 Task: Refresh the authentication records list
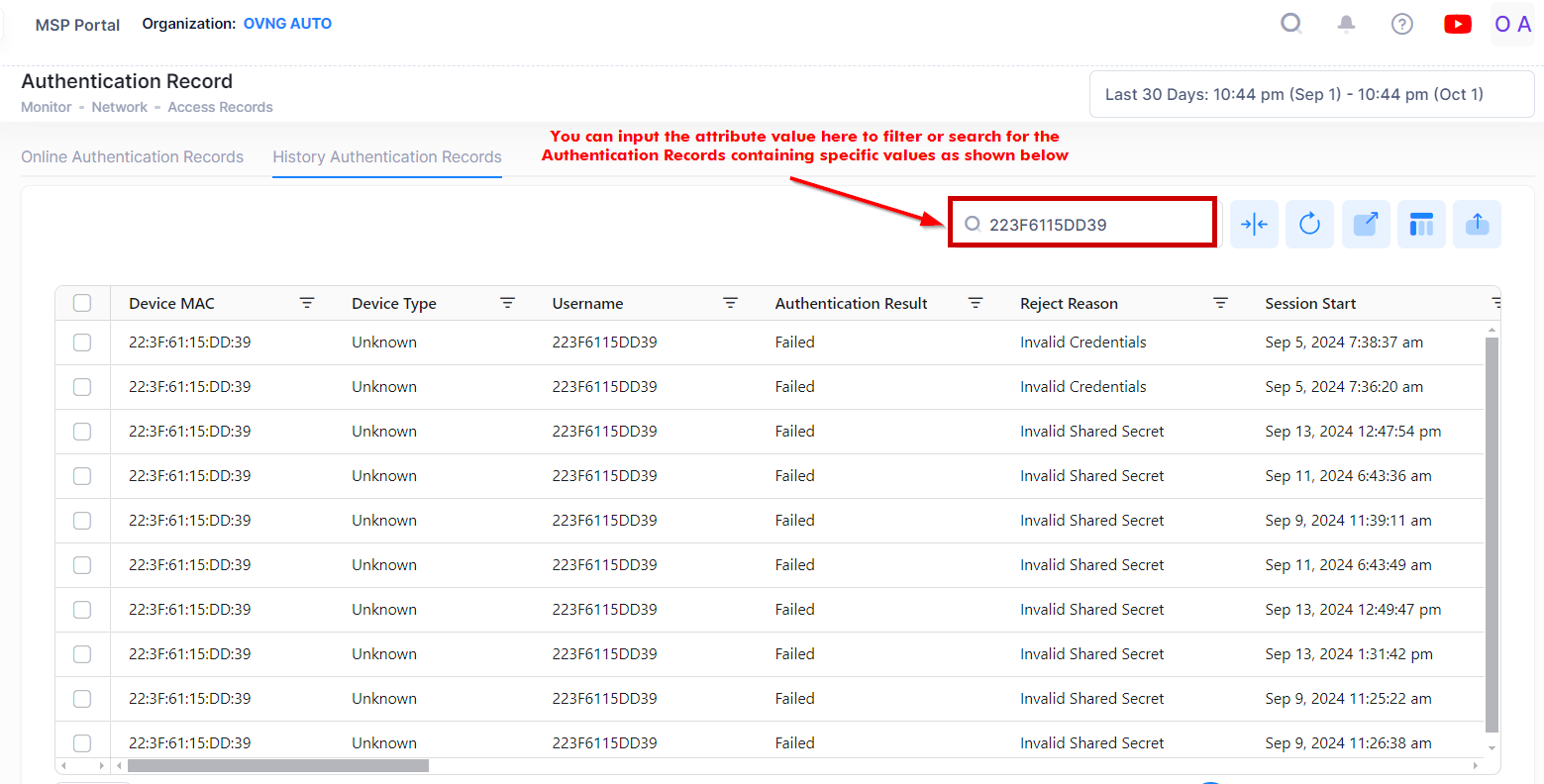point(1309,224)
